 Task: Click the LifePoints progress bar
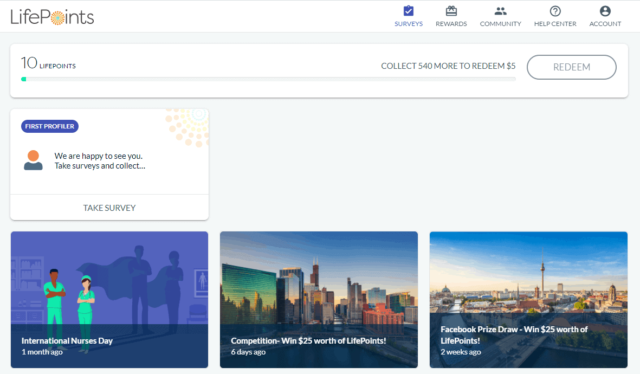pyautogui.click(x=268, y=79)
